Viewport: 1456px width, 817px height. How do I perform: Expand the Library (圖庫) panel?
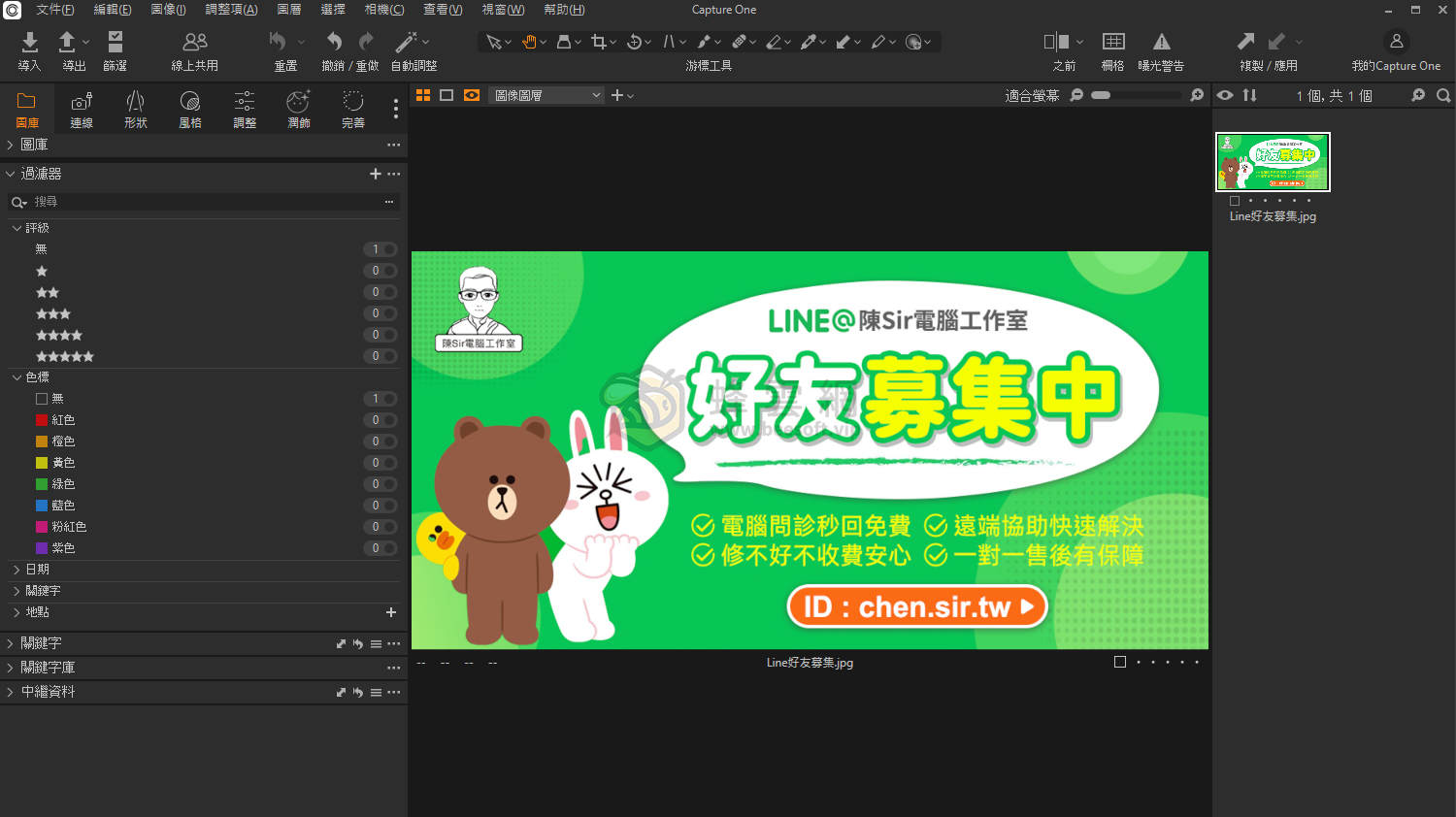click(x=11, y=145)
